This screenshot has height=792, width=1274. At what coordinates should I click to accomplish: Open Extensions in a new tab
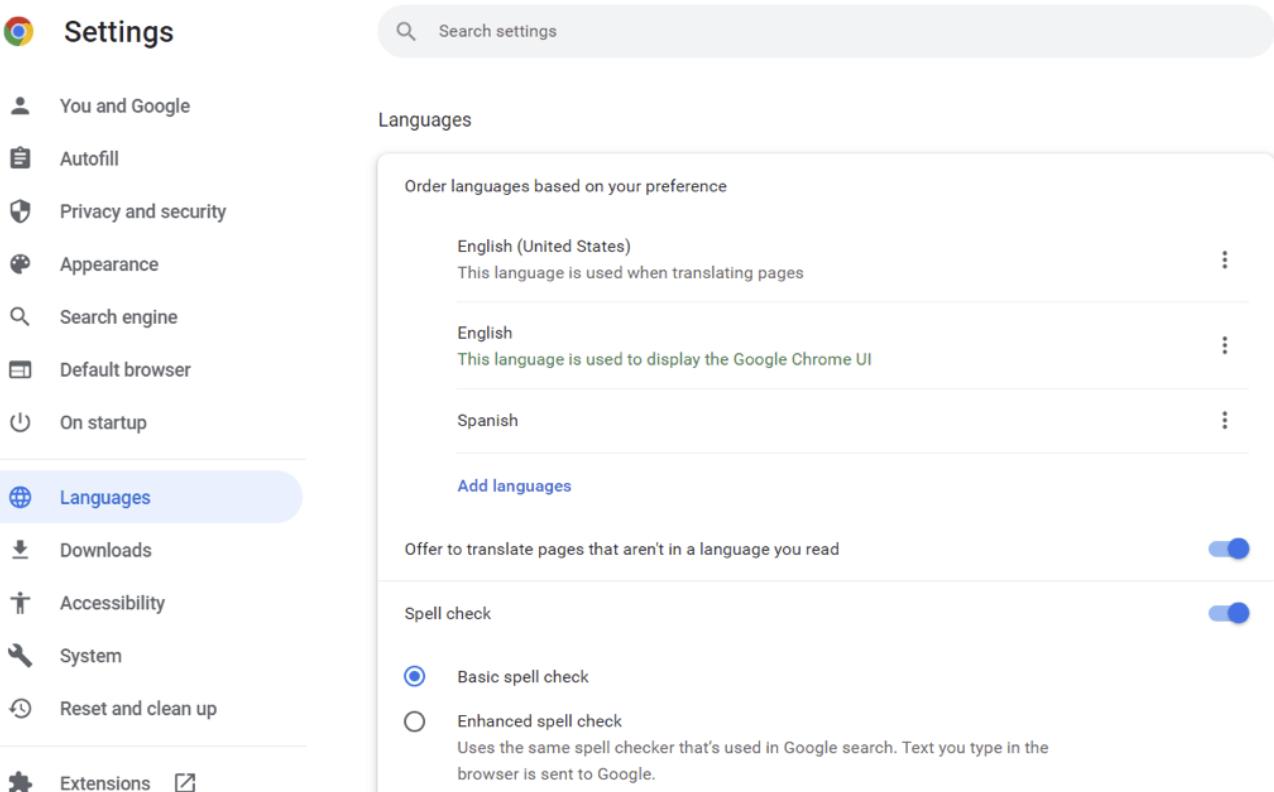tap(104, 782)
